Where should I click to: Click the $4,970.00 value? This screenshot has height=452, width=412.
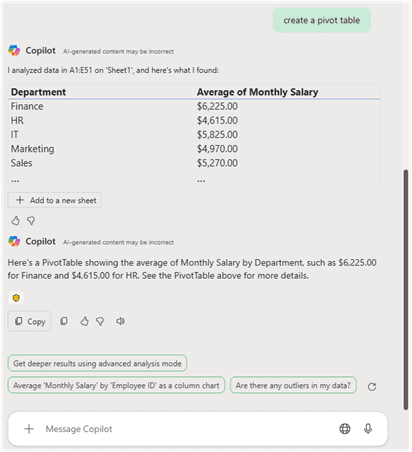click(217, 149)
